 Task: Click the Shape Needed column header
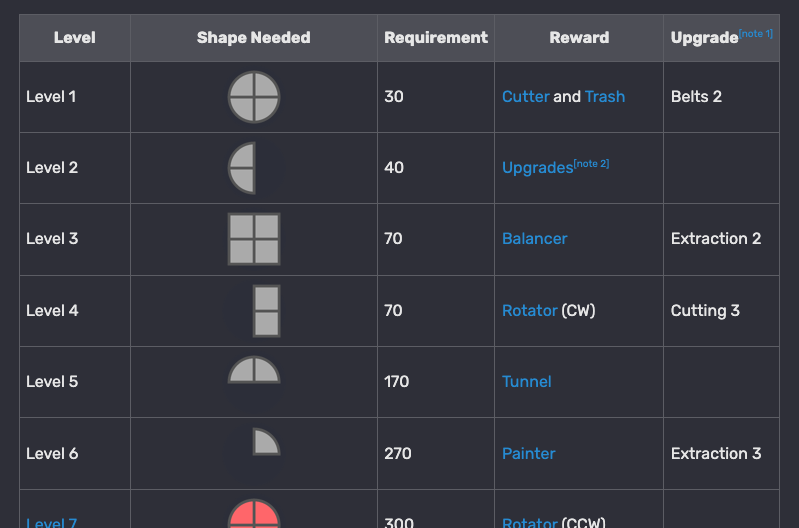coord(253,38)
